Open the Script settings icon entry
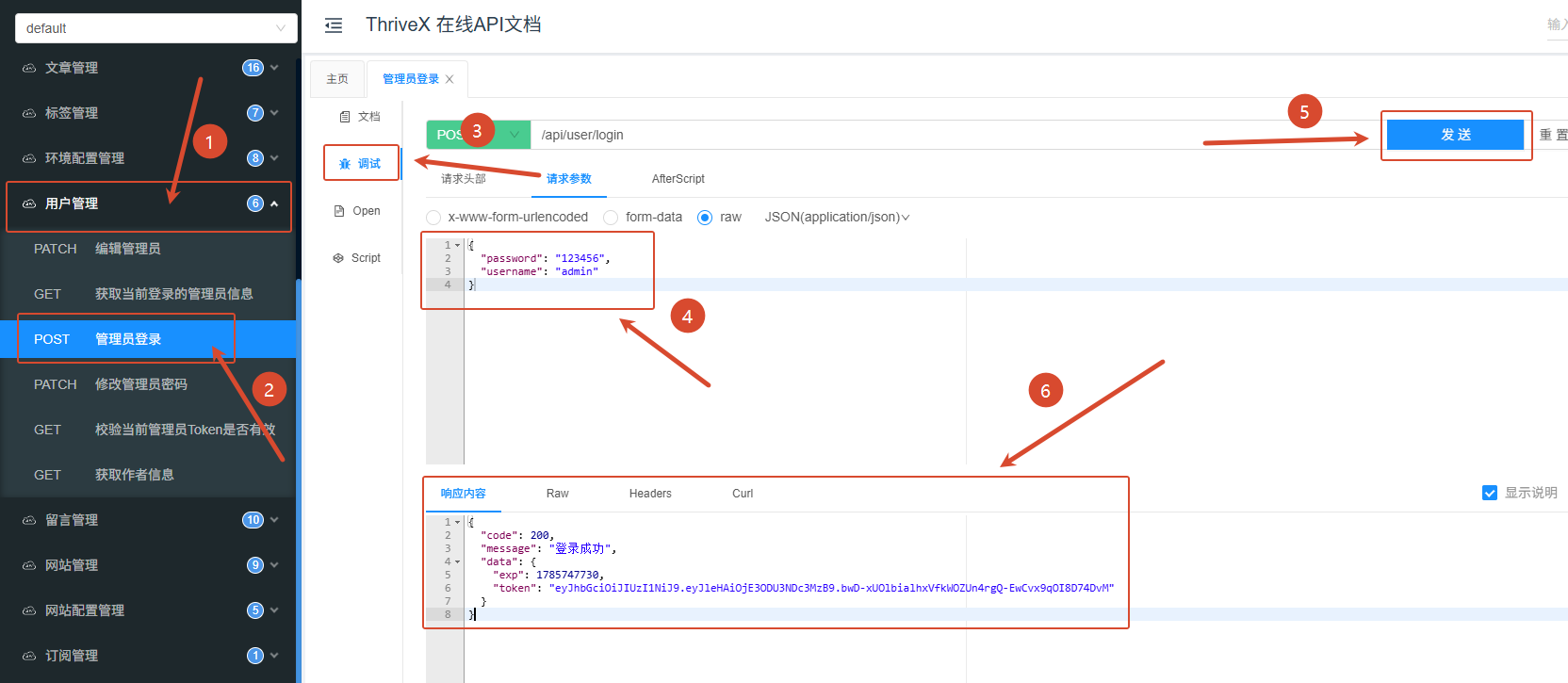 click(x=338, y=258)
